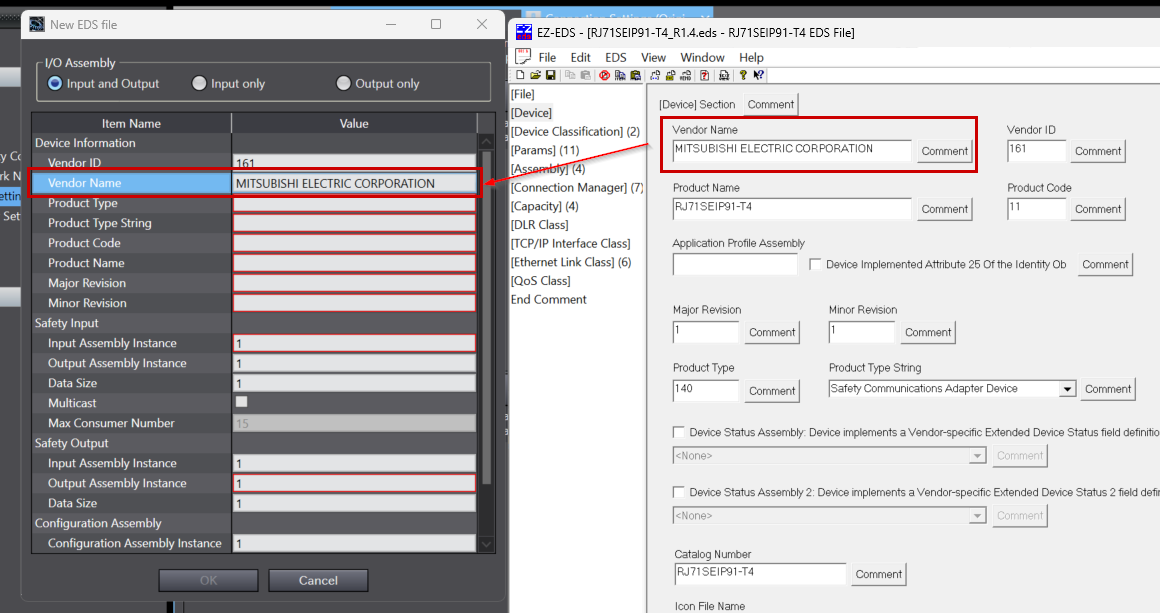
Task: Click the Product Name input showing RJ71SEIP91-T4
Action: (x=792, y=209)
